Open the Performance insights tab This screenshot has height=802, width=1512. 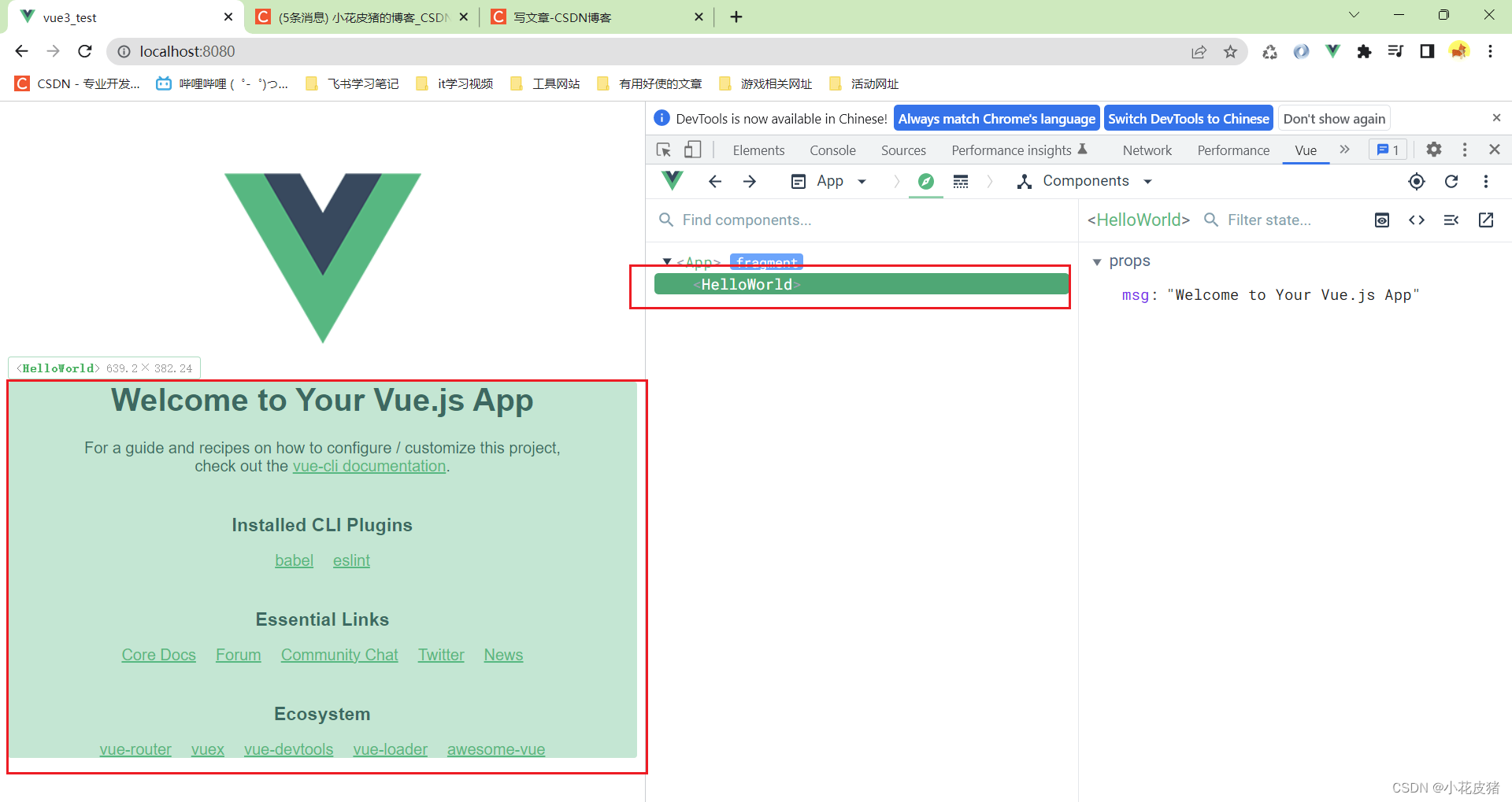(x=1019, y=150)
